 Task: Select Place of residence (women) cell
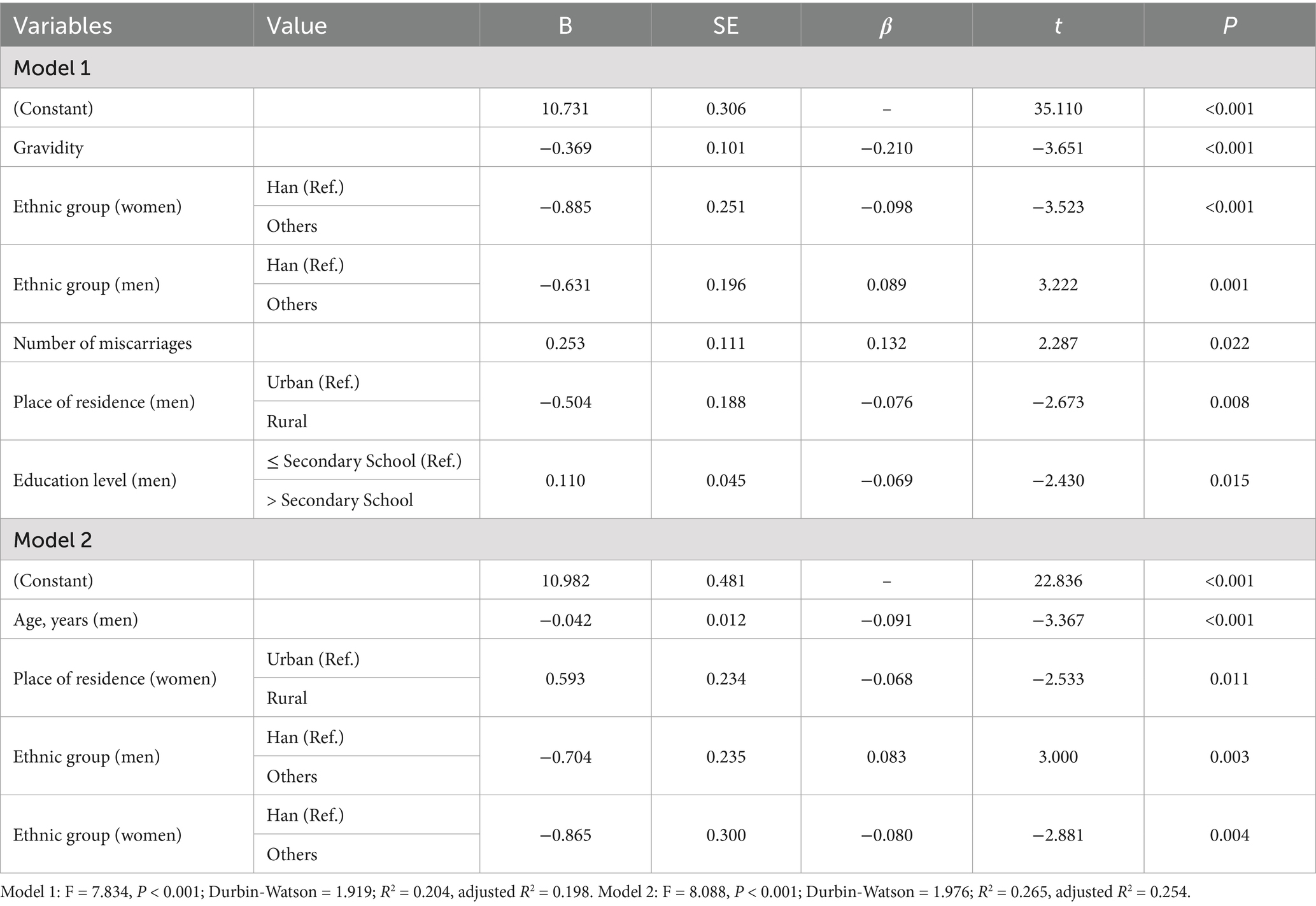[x=115, y=679]
